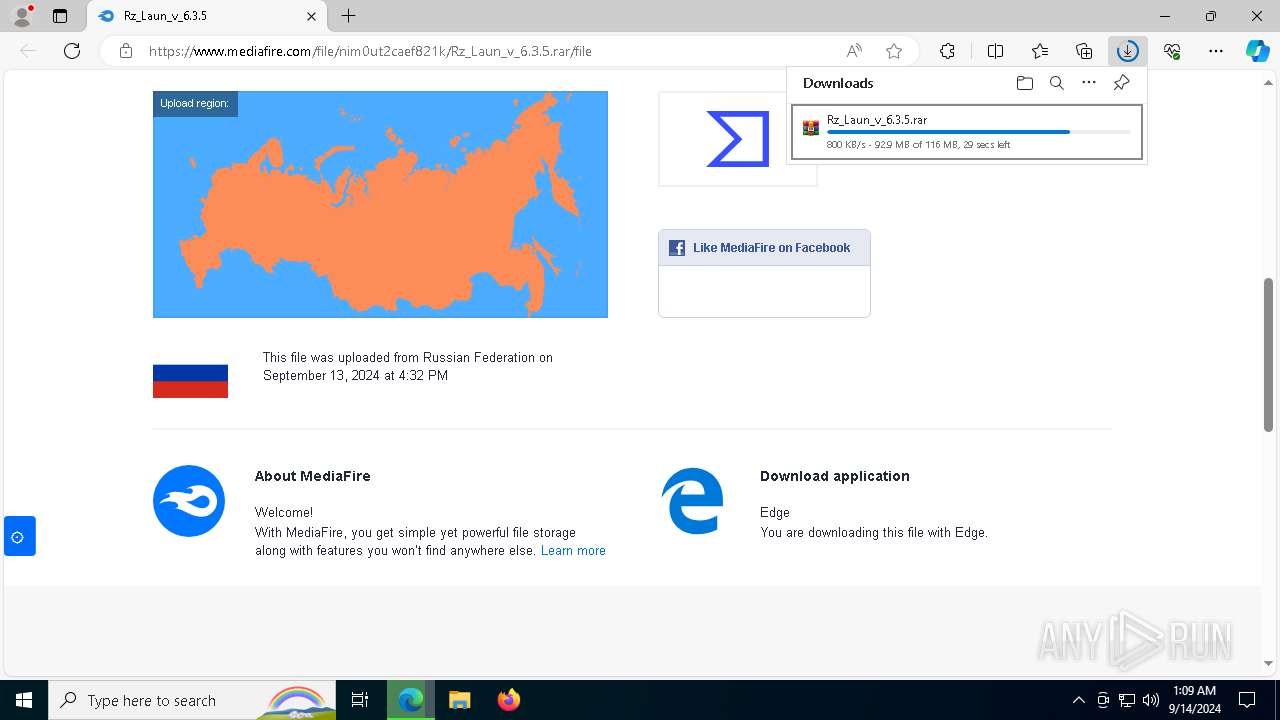The height and width of the screenshot is (720, 1280).
Task: Open more options in Downloads panel
Action: pyautogui.click(x=1089, y=83)
